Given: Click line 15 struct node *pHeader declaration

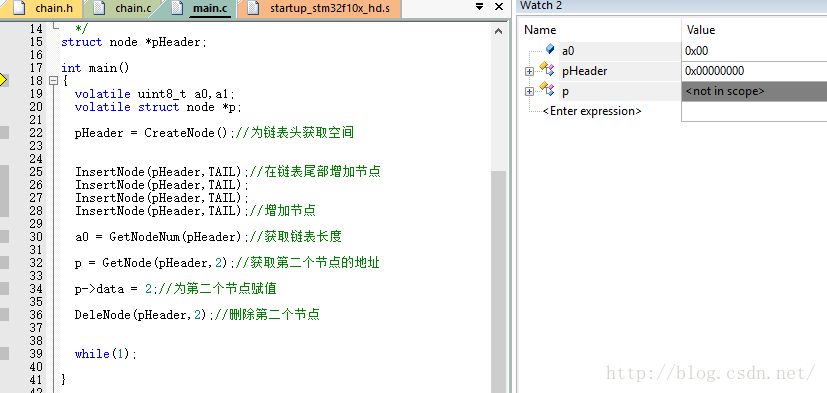Looking at the screenshot, I should [x=134, y=42].
